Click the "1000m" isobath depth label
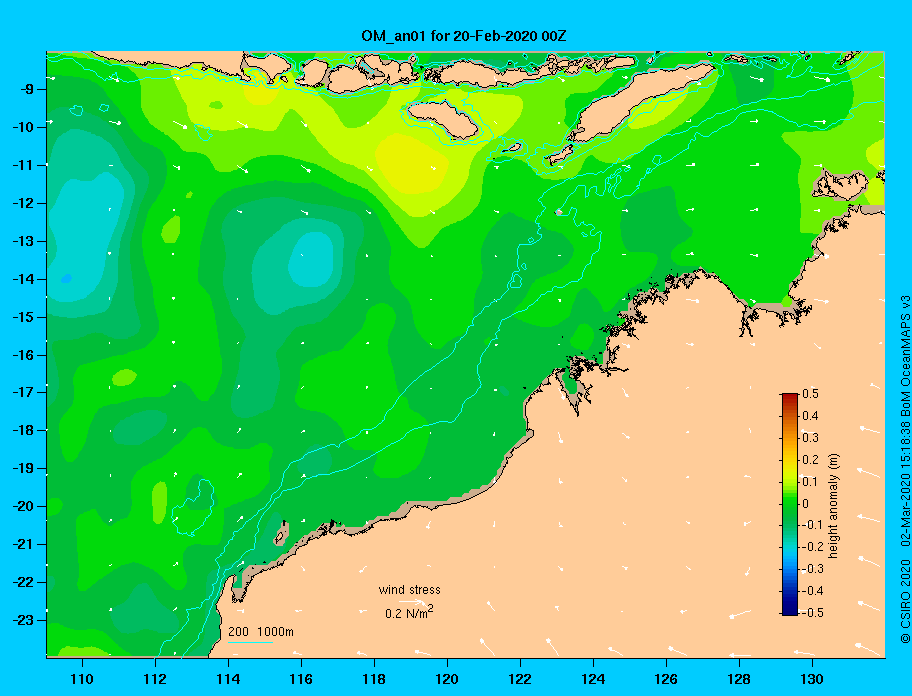912x696 pixels. pos(275,632)
